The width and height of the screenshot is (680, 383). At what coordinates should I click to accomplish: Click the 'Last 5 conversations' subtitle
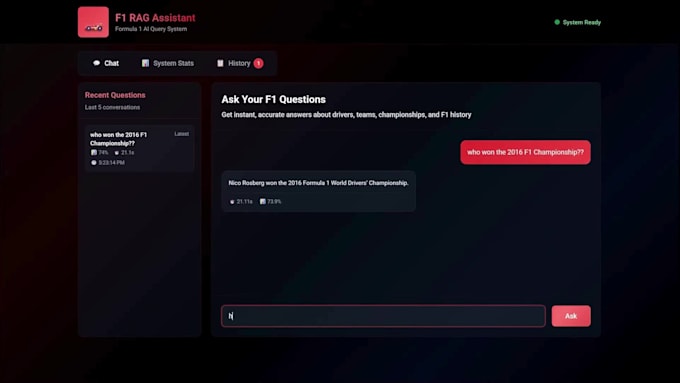coord(112,107)
